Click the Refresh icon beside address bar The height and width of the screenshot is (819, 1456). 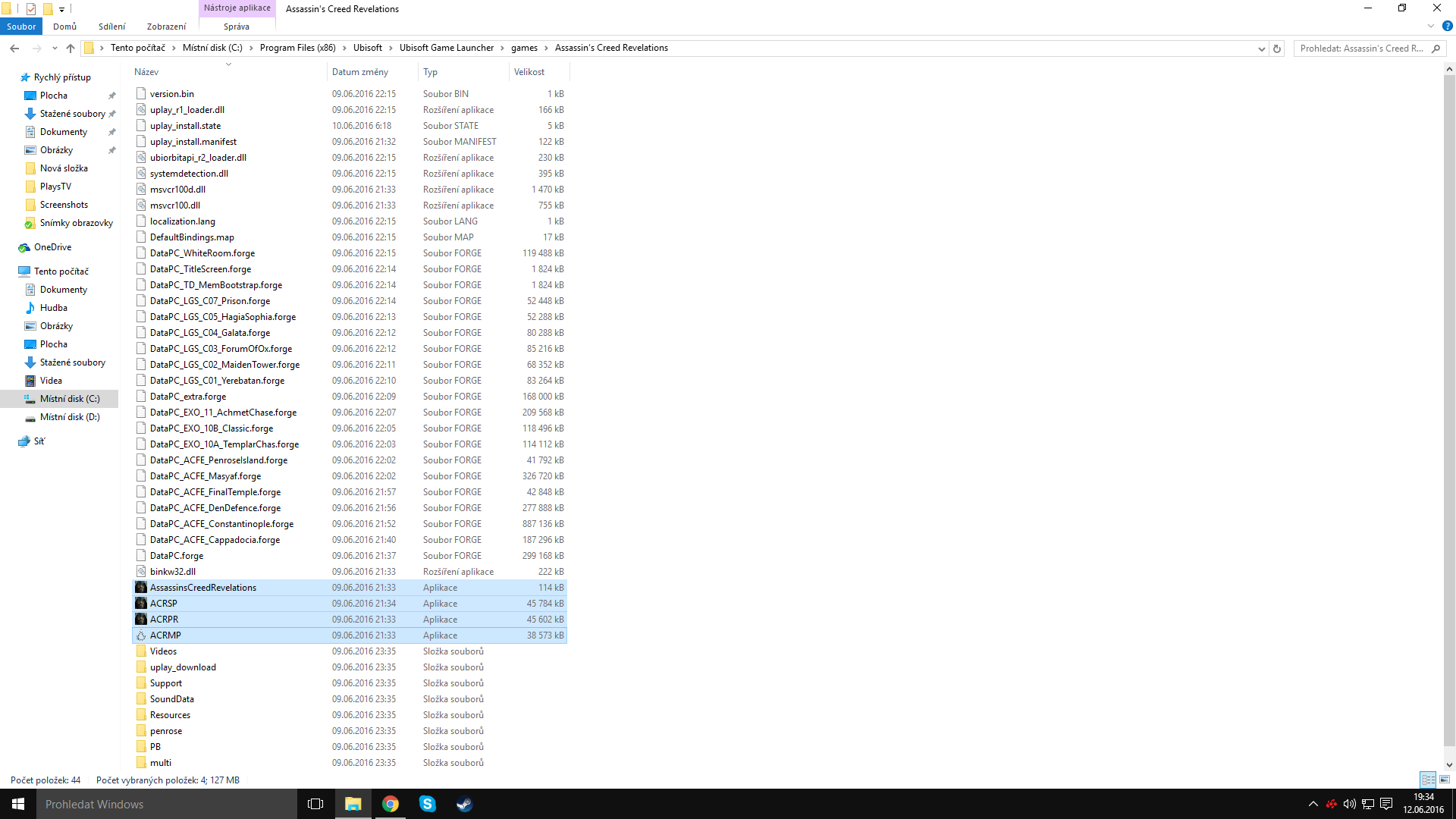coord(1277,49)
